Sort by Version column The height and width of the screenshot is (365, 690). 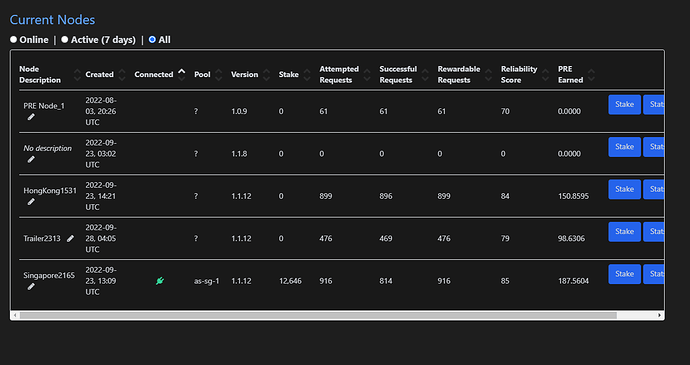[266, 74]
